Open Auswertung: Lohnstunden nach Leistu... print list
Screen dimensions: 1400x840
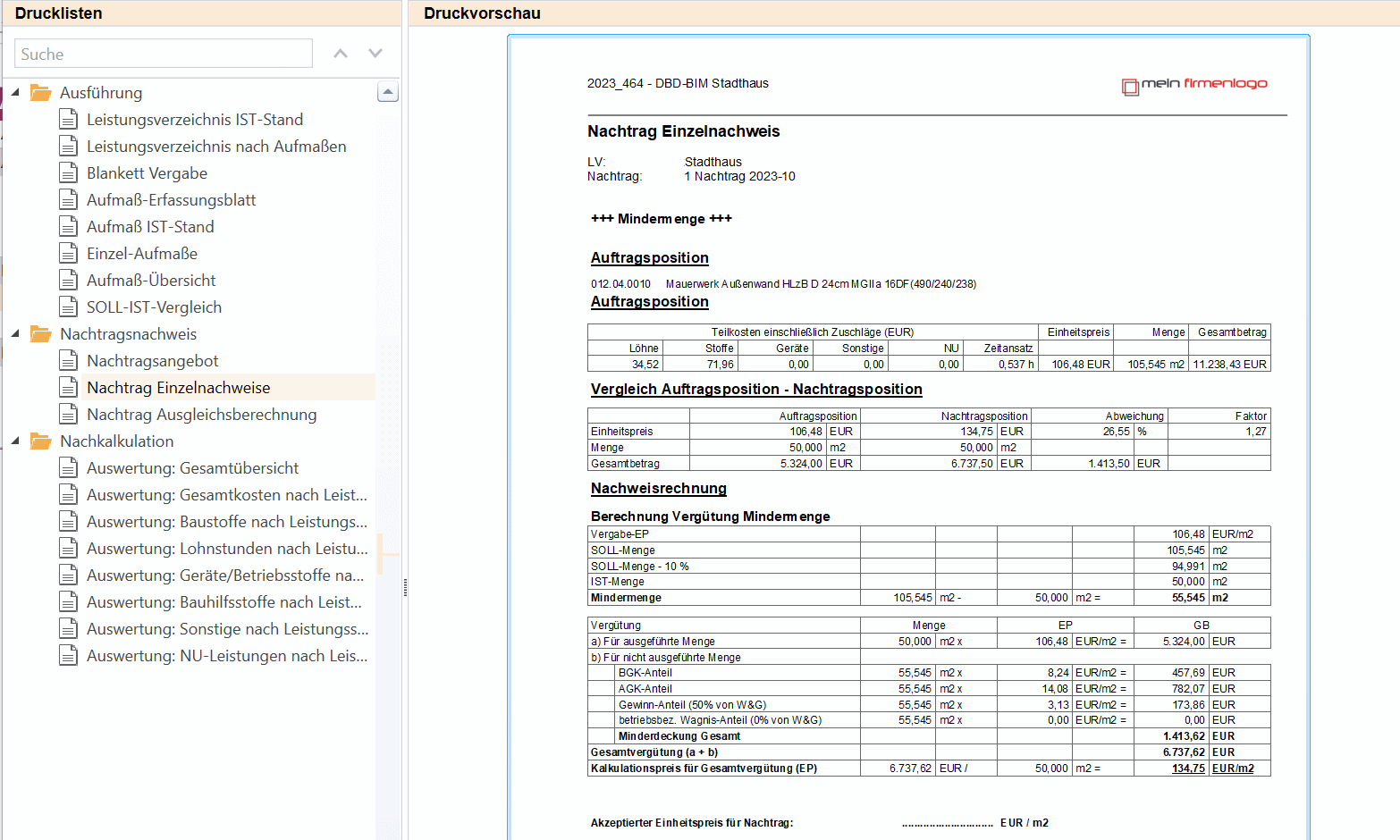click(x=227, y=549)
